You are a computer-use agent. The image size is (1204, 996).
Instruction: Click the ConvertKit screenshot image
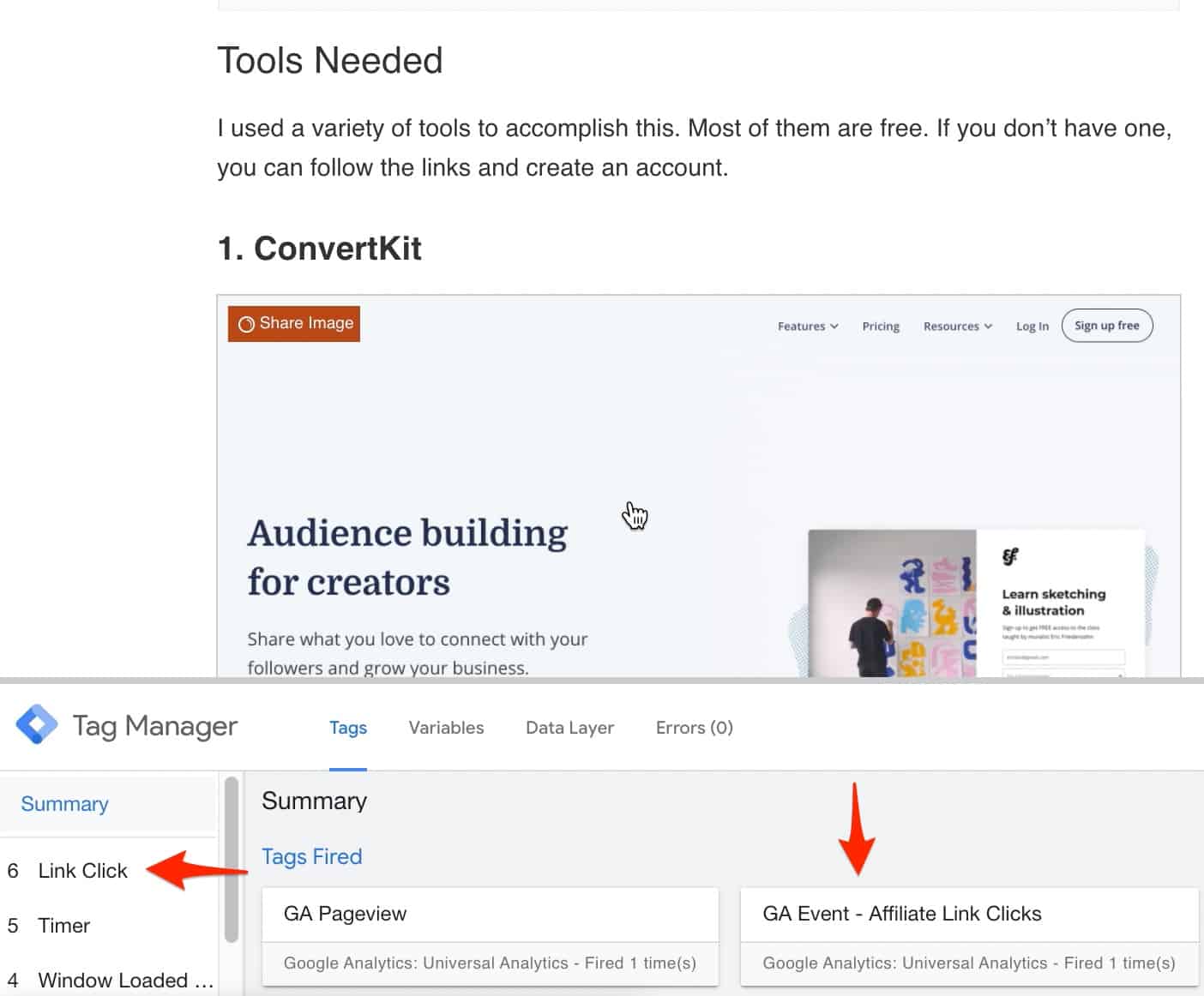[x=699, y=486]
